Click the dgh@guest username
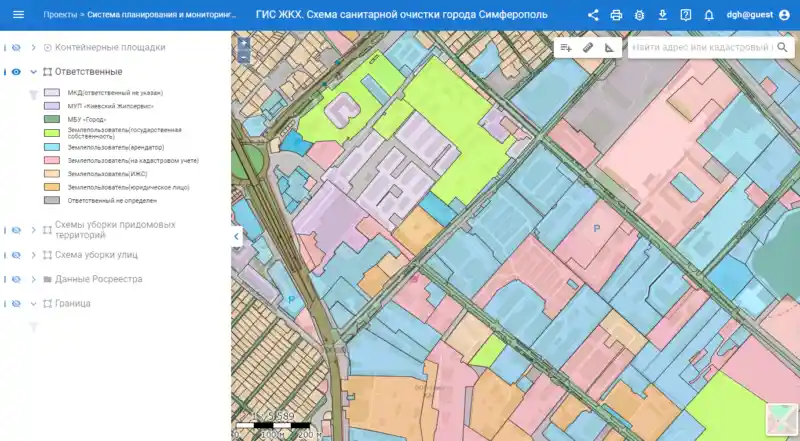 click(x=749, y=15)
